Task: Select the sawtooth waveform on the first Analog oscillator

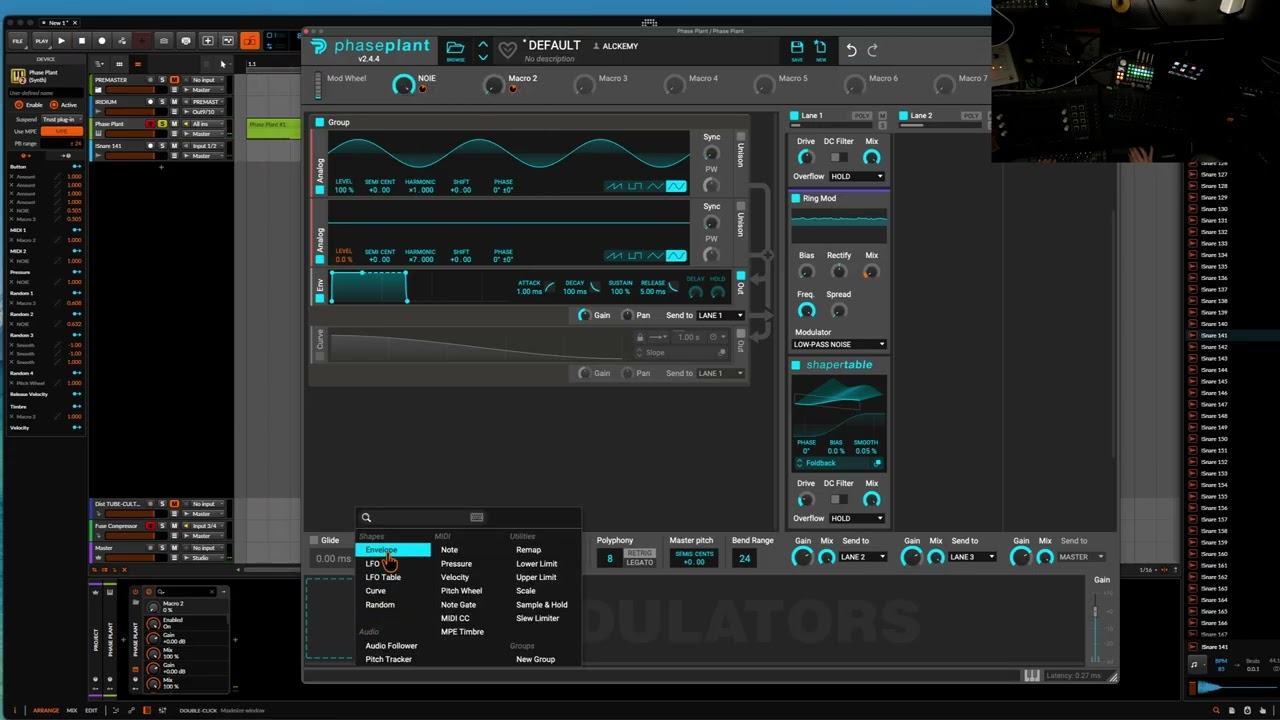Action: coord(614,186)
